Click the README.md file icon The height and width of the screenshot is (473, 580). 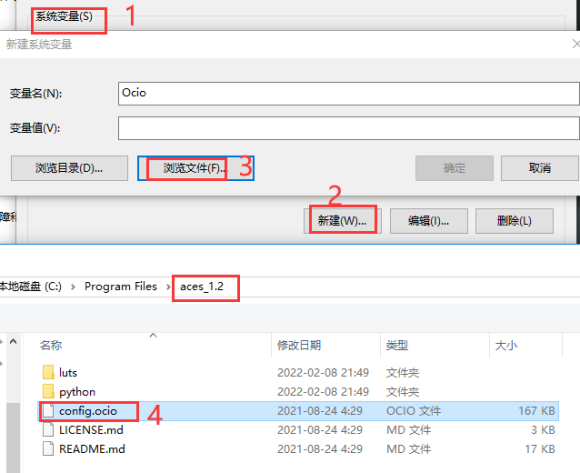point(48,449)
